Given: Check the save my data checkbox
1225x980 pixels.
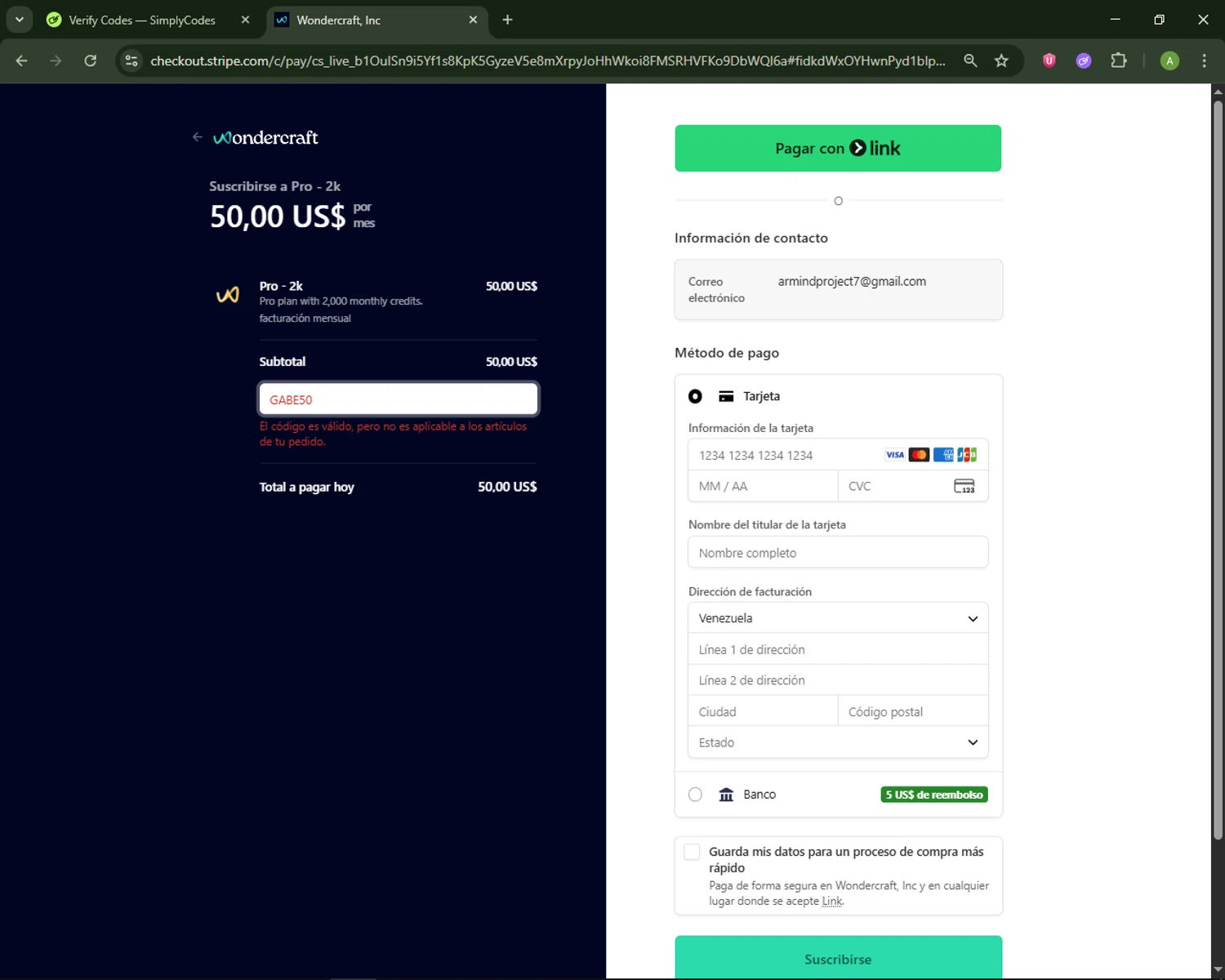Looking at the screenshot, I should click(x=692, y=852).
